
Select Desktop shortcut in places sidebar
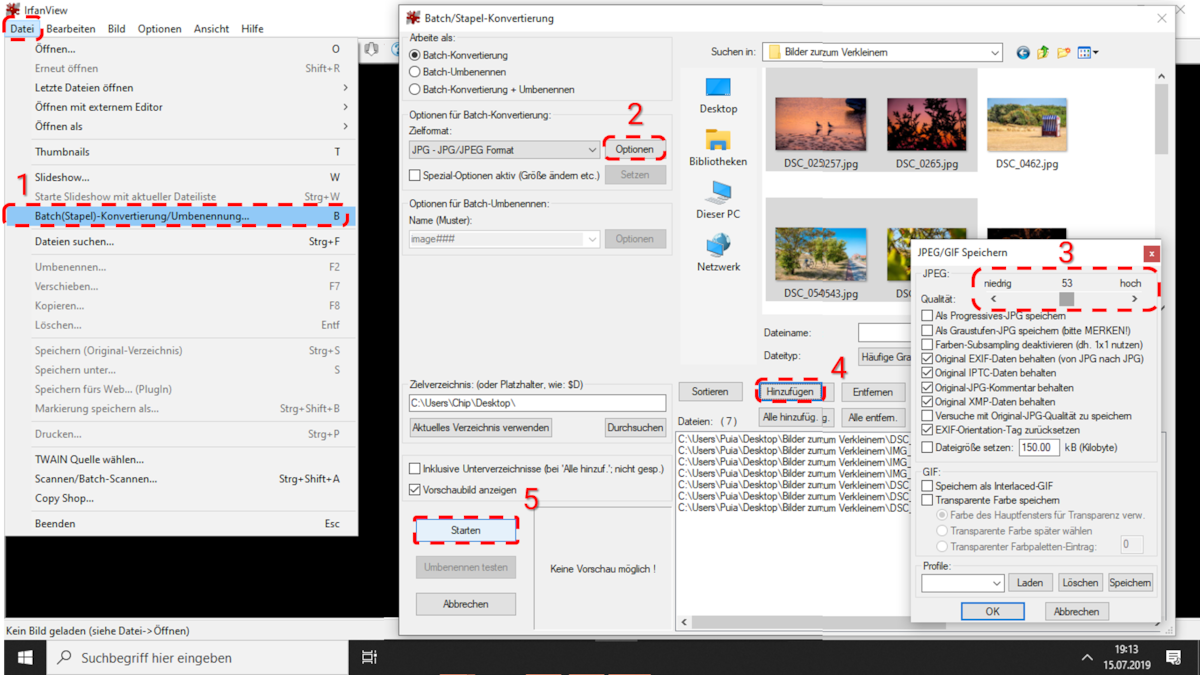tap(718, 96)
